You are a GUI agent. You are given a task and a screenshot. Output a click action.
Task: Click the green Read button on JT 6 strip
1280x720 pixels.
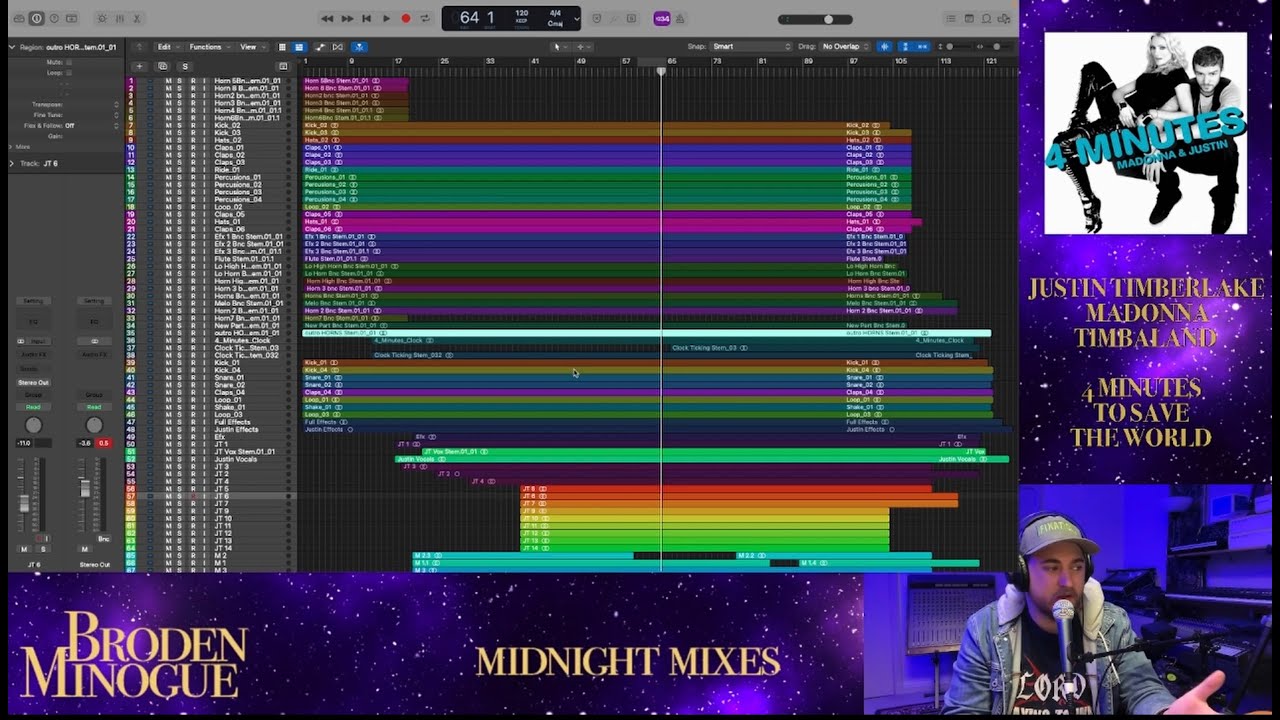[x=33, y=407]
